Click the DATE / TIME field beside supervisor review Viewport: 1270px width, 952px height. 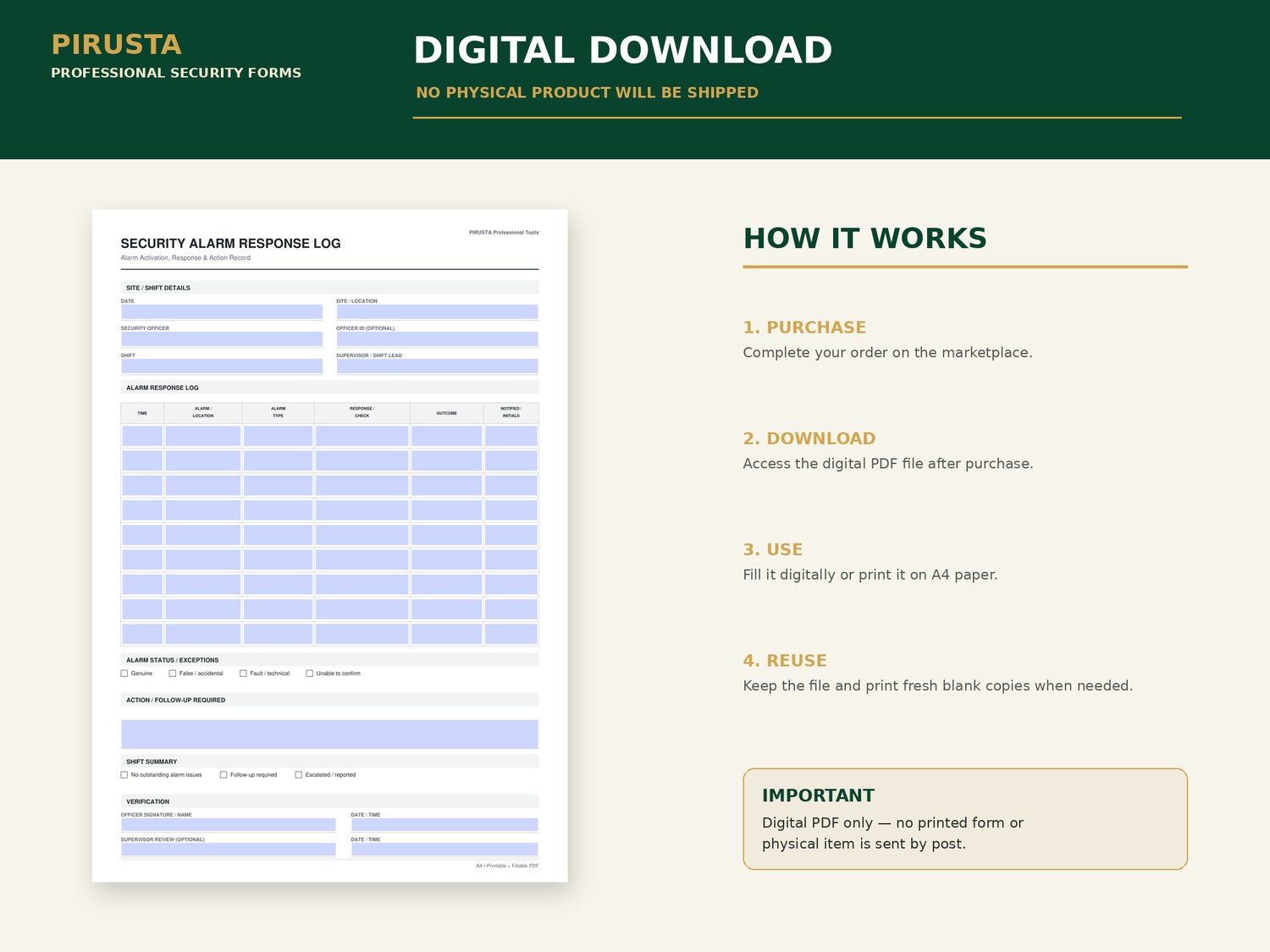point(444,850)
